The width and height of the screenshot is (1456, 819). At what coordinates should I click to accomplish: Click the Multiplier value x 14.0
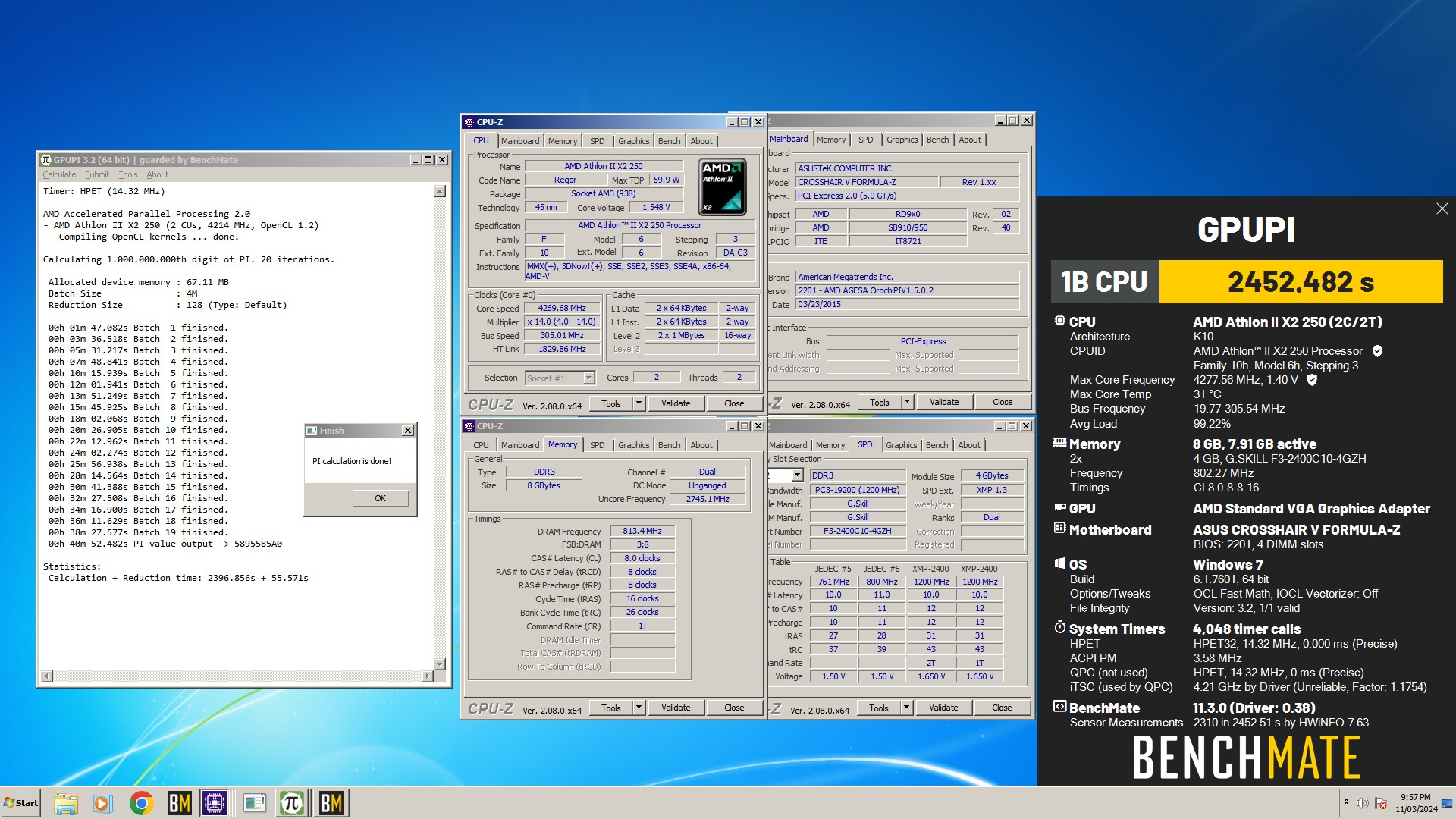click(x=562, y=322)
